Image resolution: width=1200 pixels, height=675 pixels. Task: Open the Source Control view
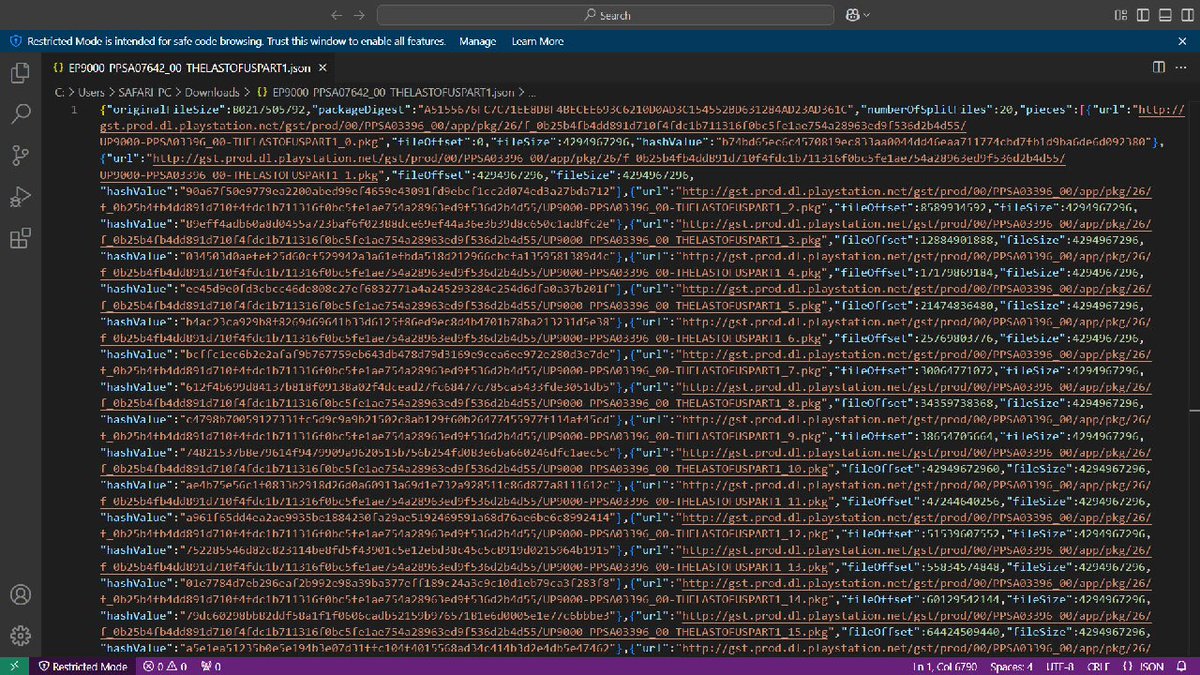[19, 155]
